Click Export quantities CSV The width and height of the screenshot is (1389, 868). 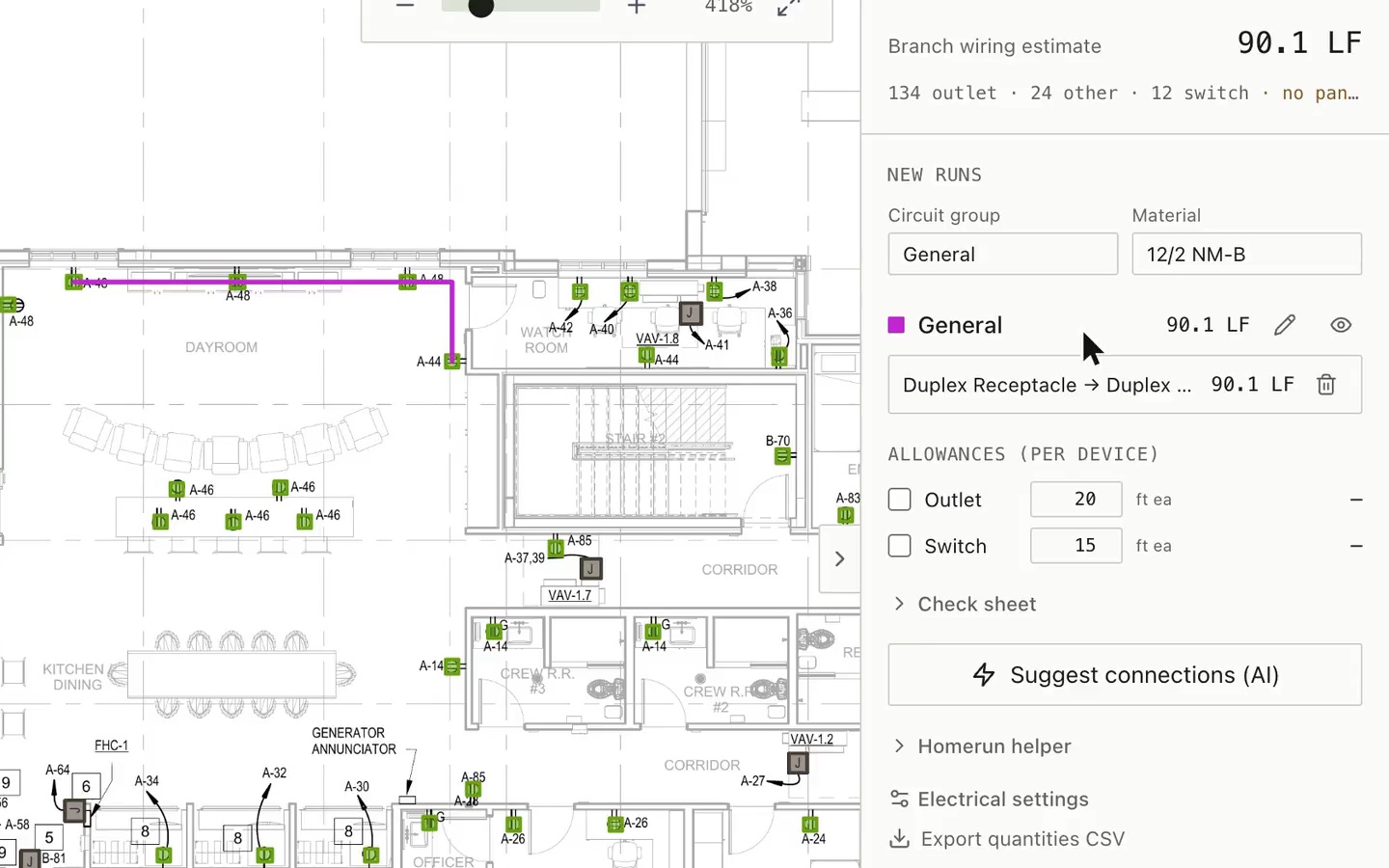(x=1007, y=839)
